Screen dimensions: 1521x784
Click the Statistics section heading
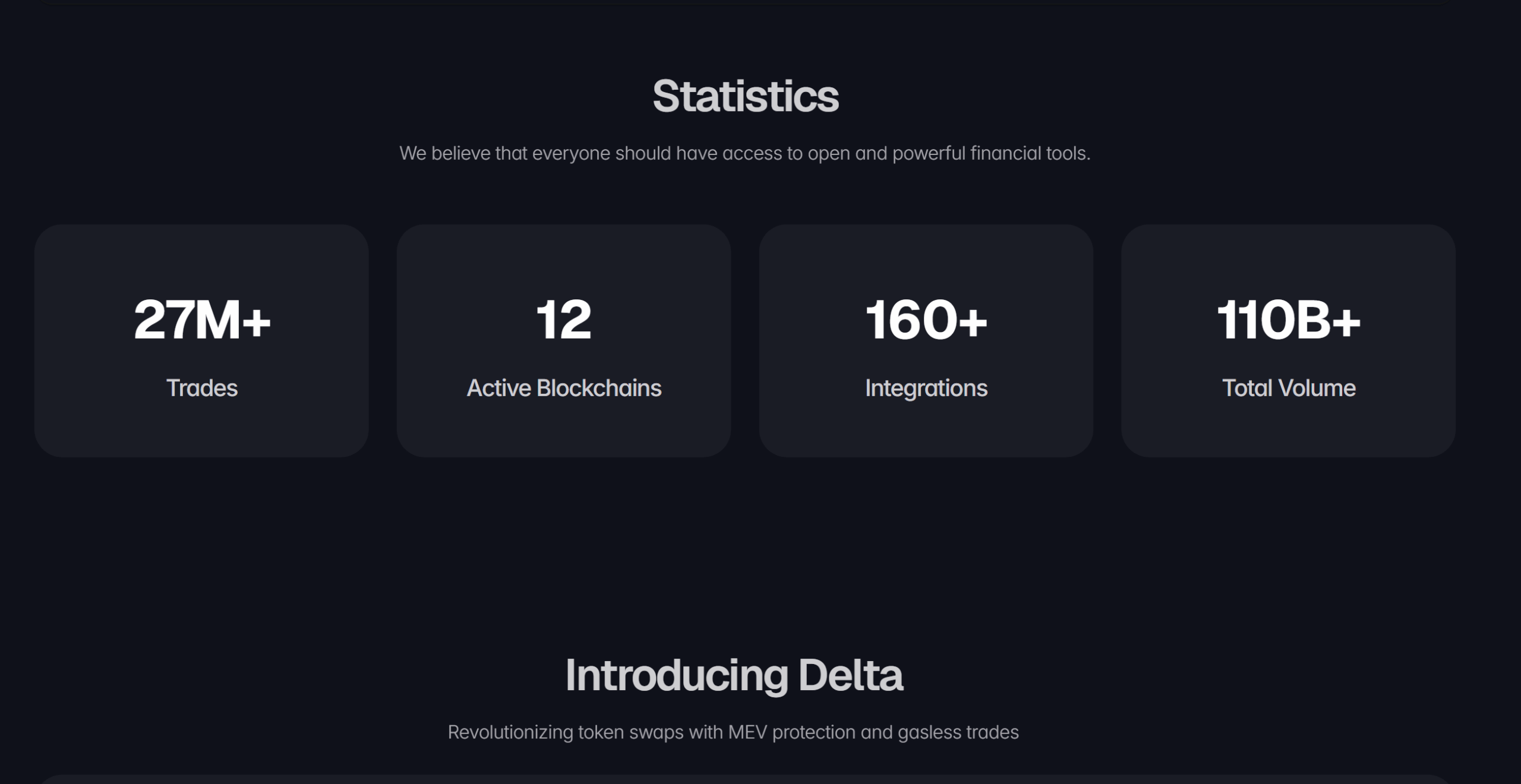(746, 96)
